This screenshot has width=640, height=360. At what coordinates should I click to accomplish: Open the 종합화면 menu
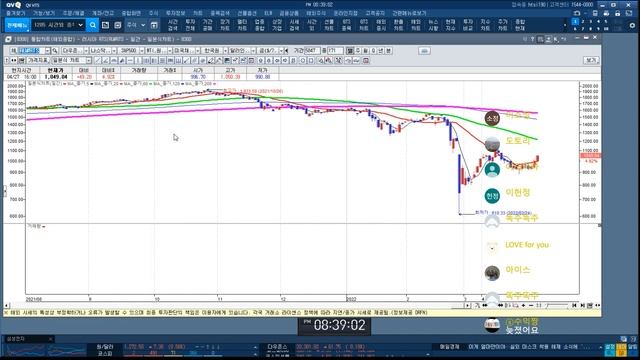click(x=131, y=13)
